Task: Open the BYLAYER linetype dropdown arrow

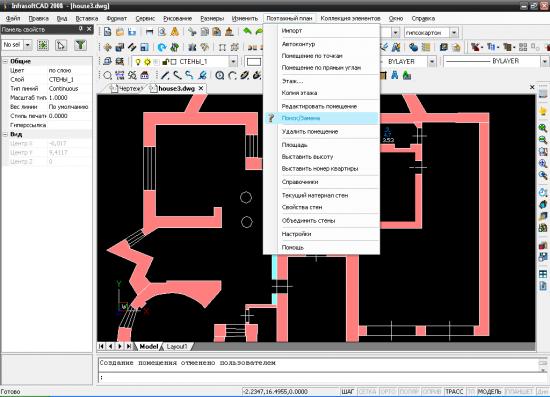Action: (432, 62)
